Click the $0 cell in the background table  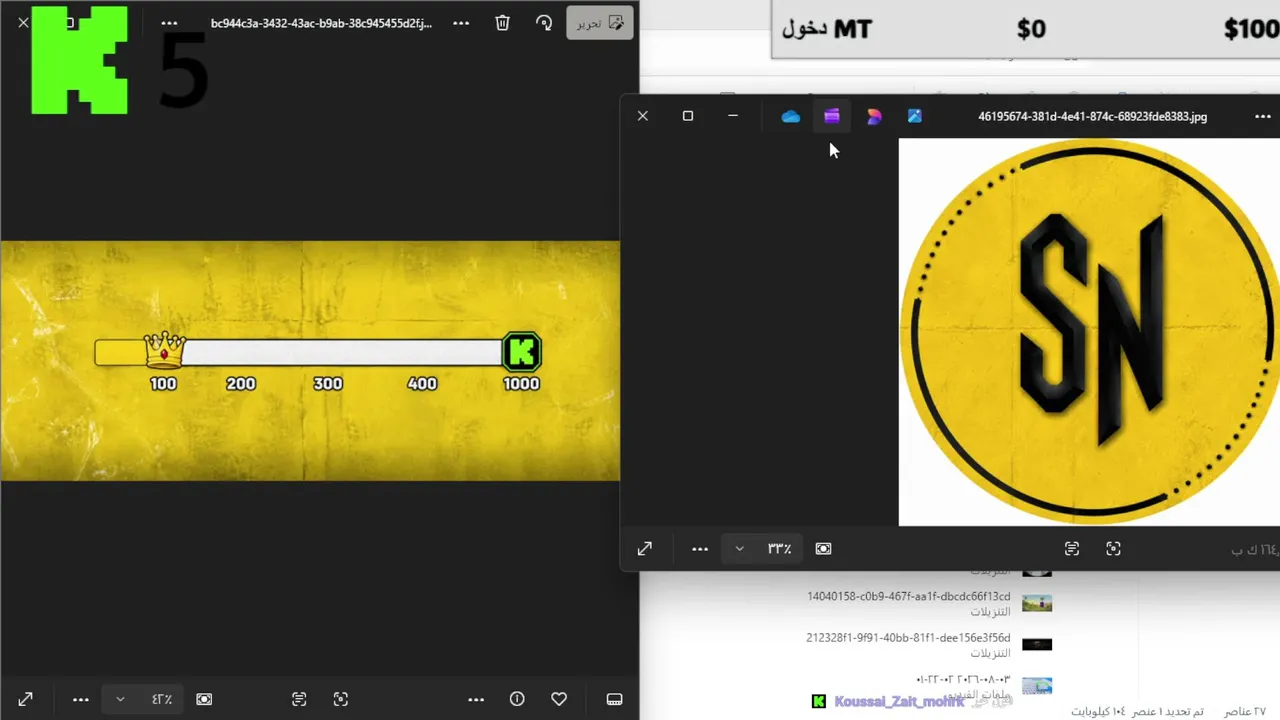(x=1031, y=29)
